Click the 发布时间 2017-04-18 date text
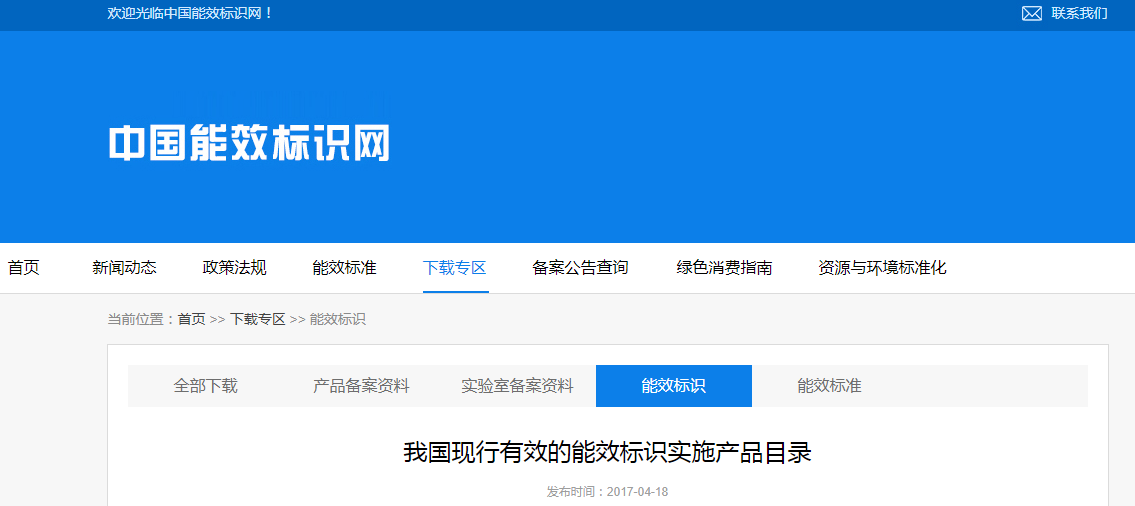Image resolution: width=1135 pixels, height=506 pixels. (x=607, y=492)
